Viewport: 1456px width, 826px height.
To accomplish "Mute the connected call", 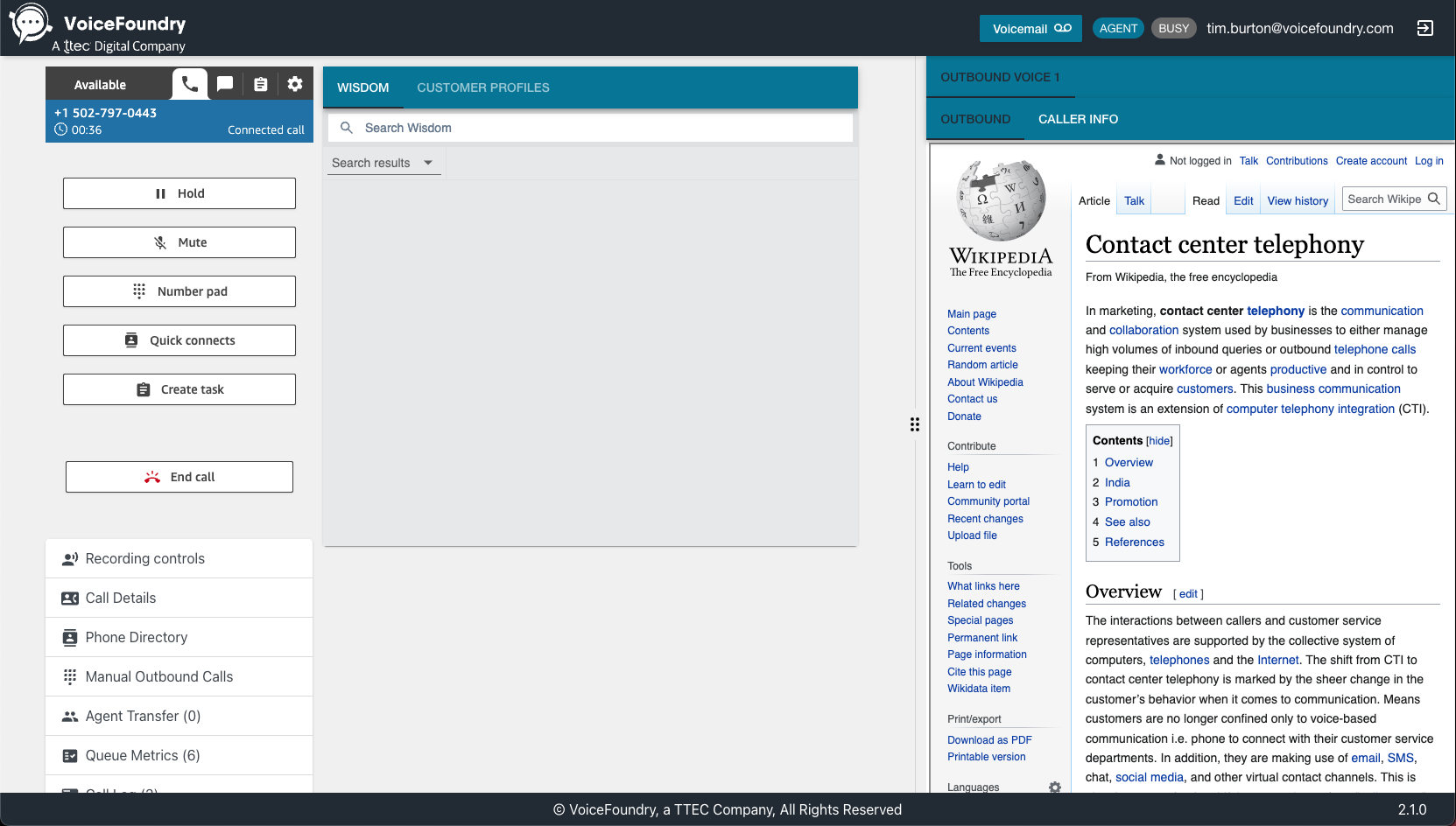I will point(179,242).
